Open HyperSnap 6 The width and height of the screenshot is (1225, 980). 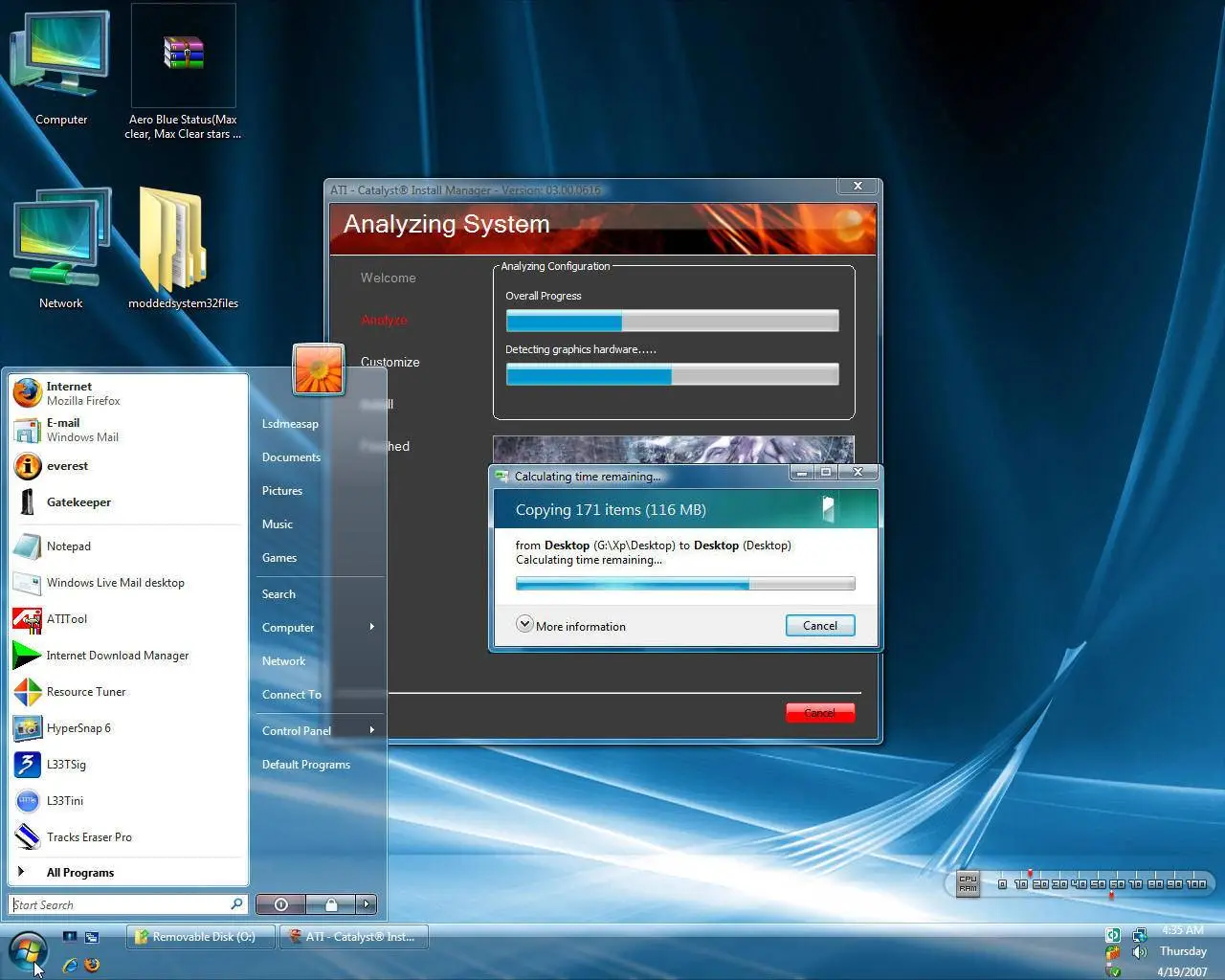[x=128, y=728]
